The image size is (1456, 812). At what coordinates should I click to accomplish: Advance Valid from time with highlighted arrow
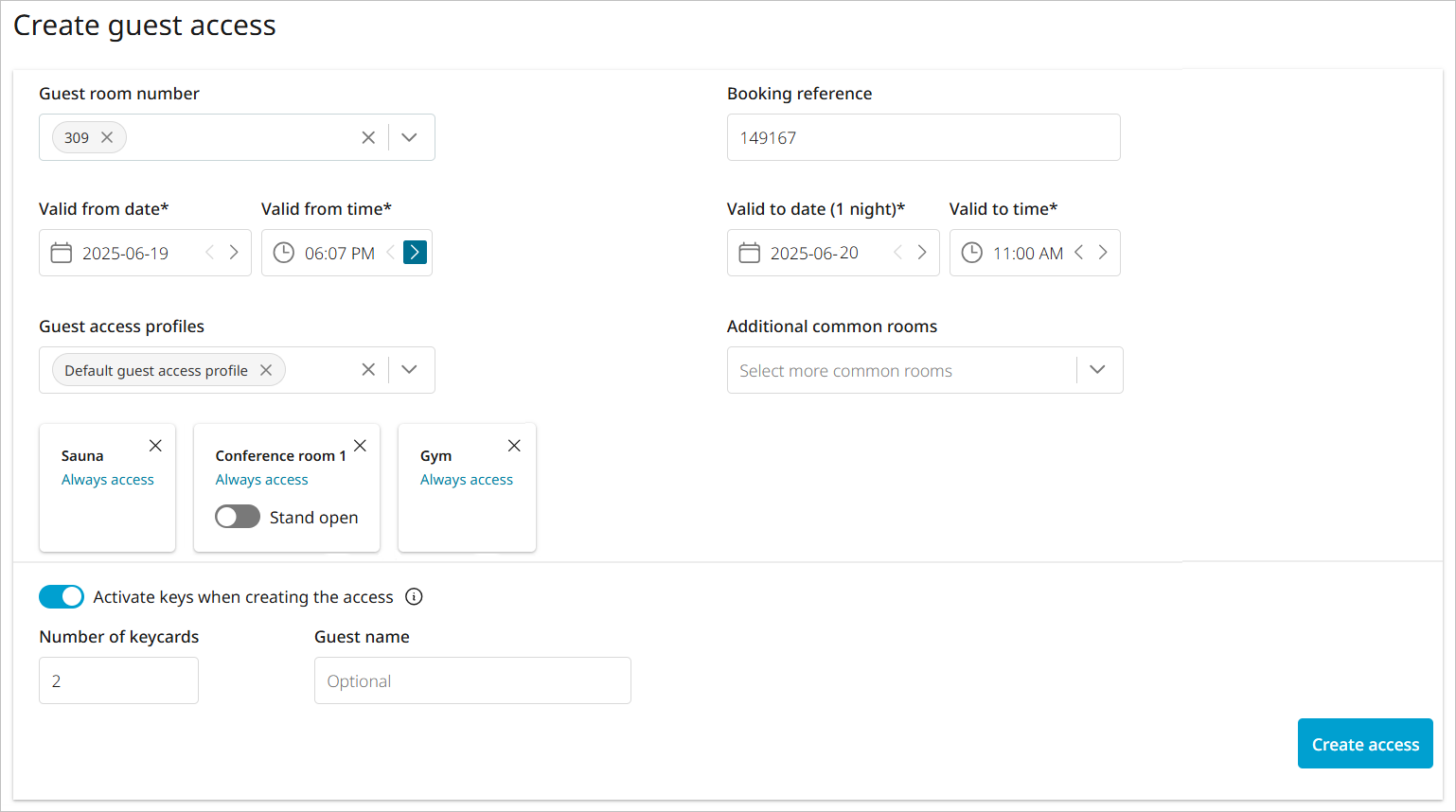click(x=415, y=252)
